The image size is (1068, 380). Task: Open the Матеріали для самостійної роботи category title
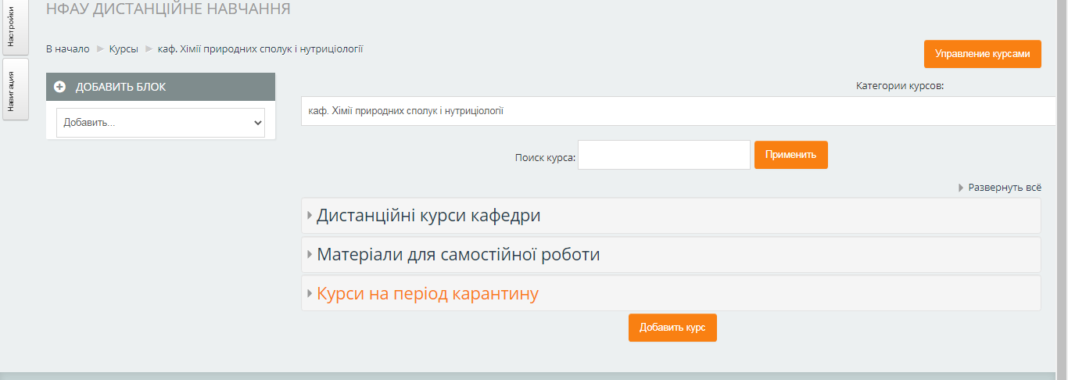[x=458, y=255]
